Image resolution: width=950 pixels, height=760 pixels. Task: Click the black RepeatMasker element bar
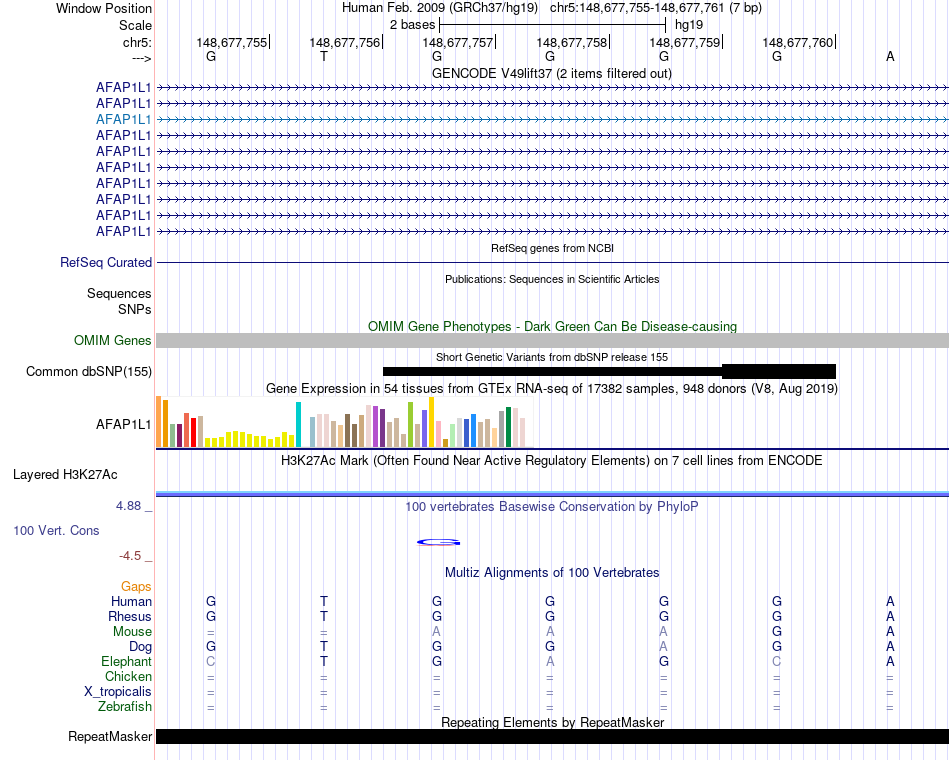coord(552,737)
